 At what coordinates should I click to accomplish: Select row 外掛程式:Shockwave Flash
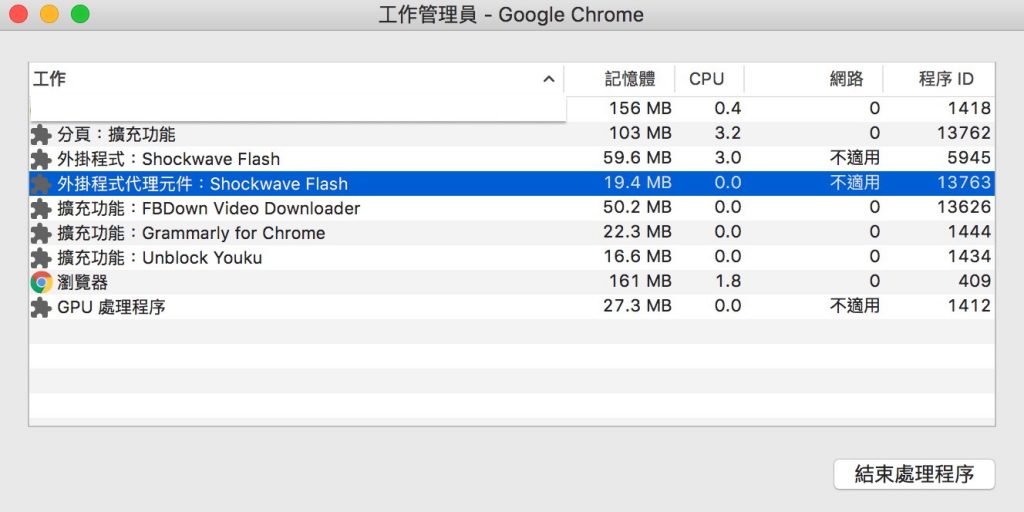(512, 159)
